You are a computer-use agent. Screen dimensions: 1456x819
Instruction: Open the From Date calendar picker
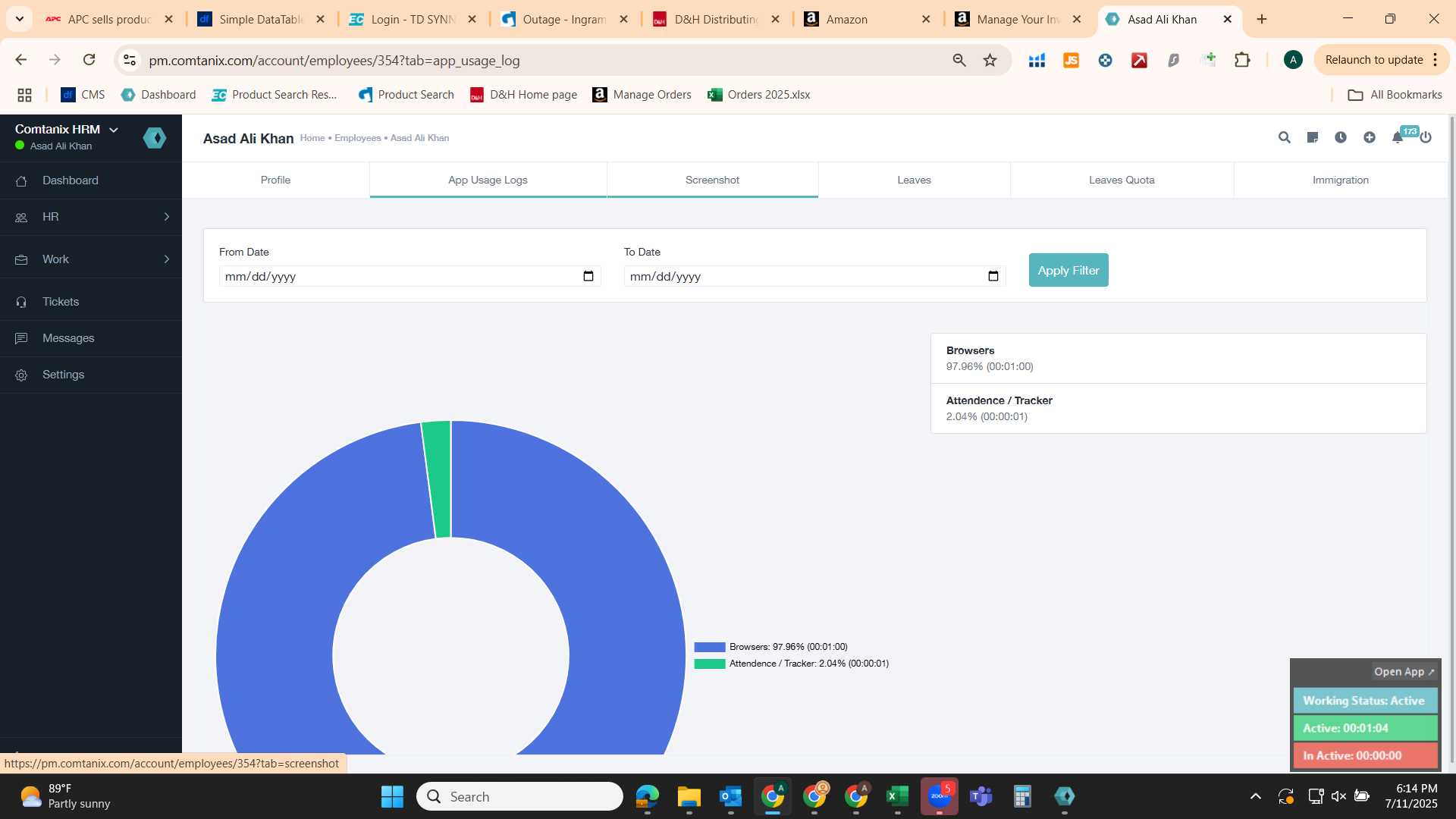pos(588,276)
